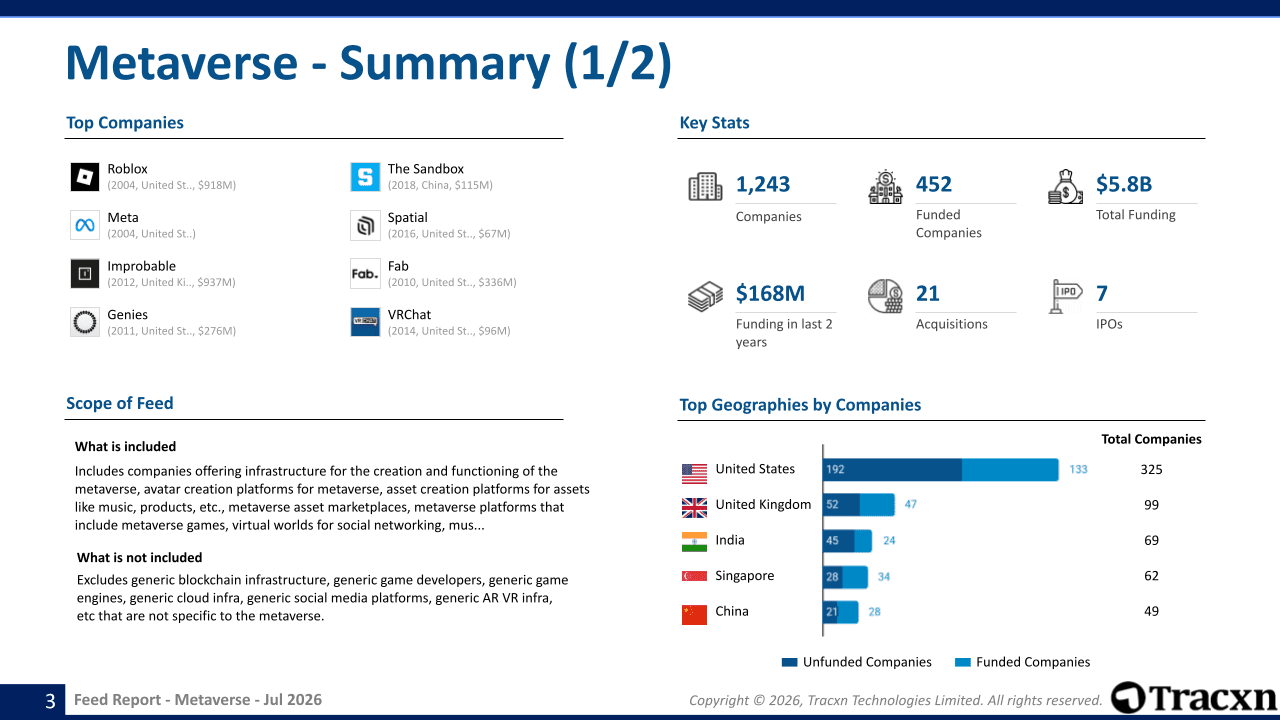Click the Total Funding money bag icon
Viewport: 1280px width, 720px height.
tap(1065, 187)
